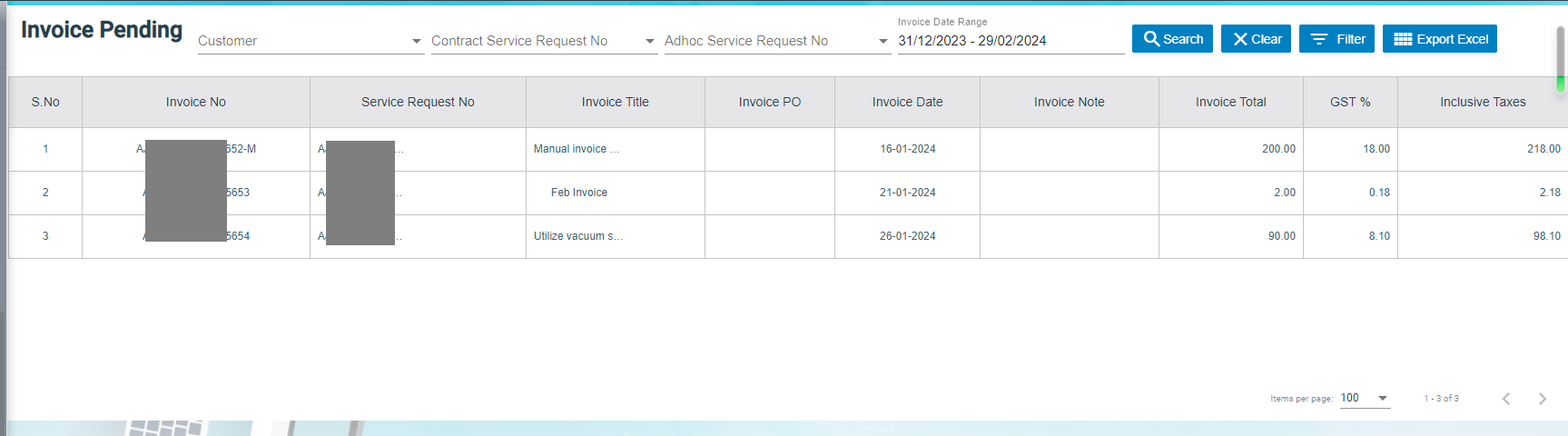Open the Contract Service Request No dropdown

(543, 41)
